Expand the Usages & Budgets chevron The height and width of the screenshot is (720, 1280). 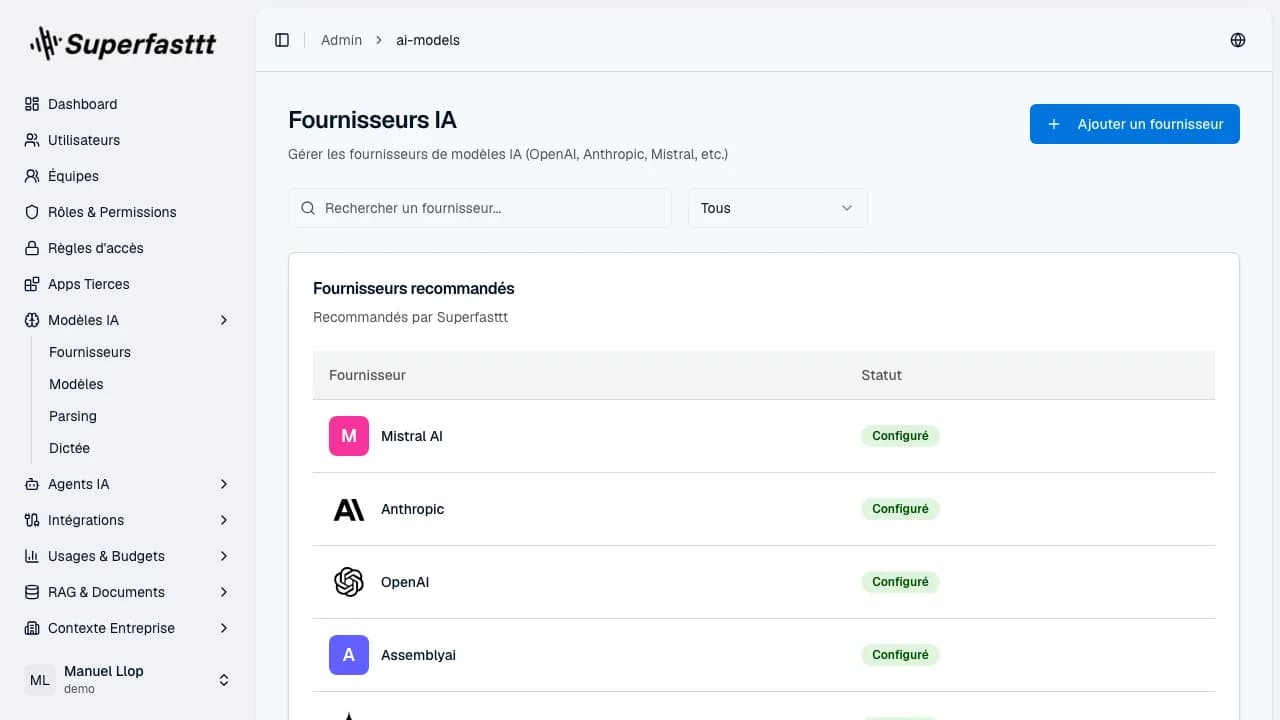coord(224,556)
